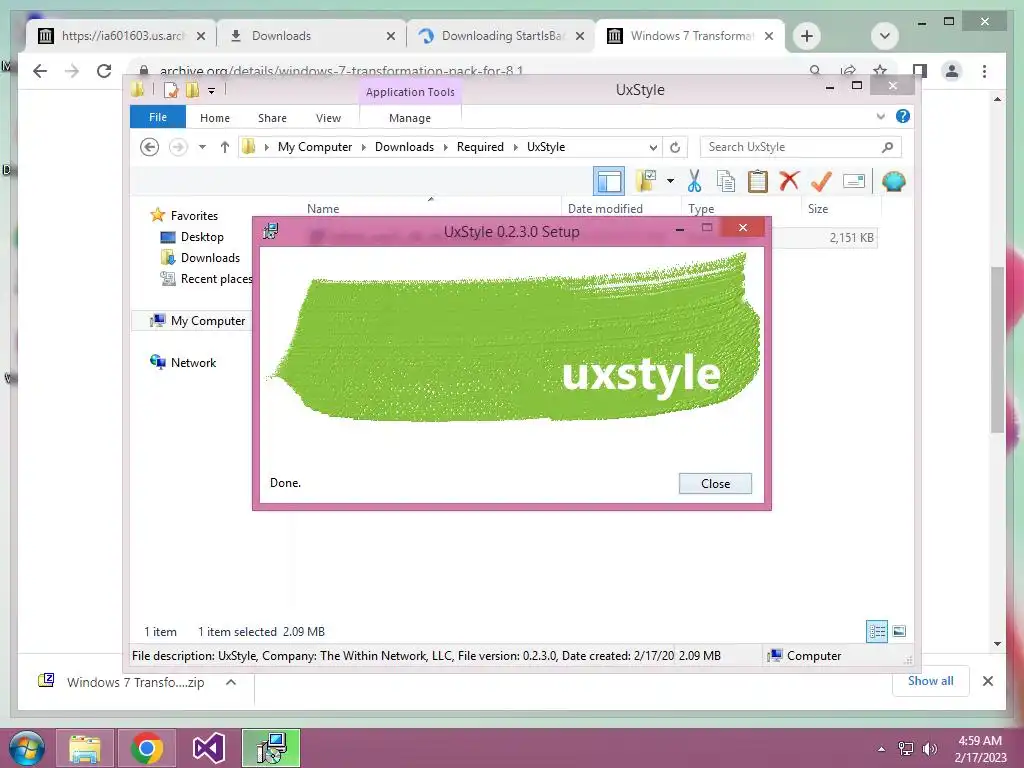The height and width of the screenshot is (768, 1024).
Task: Open the Manage ribbon tab
Action: (x=409, y=118)
